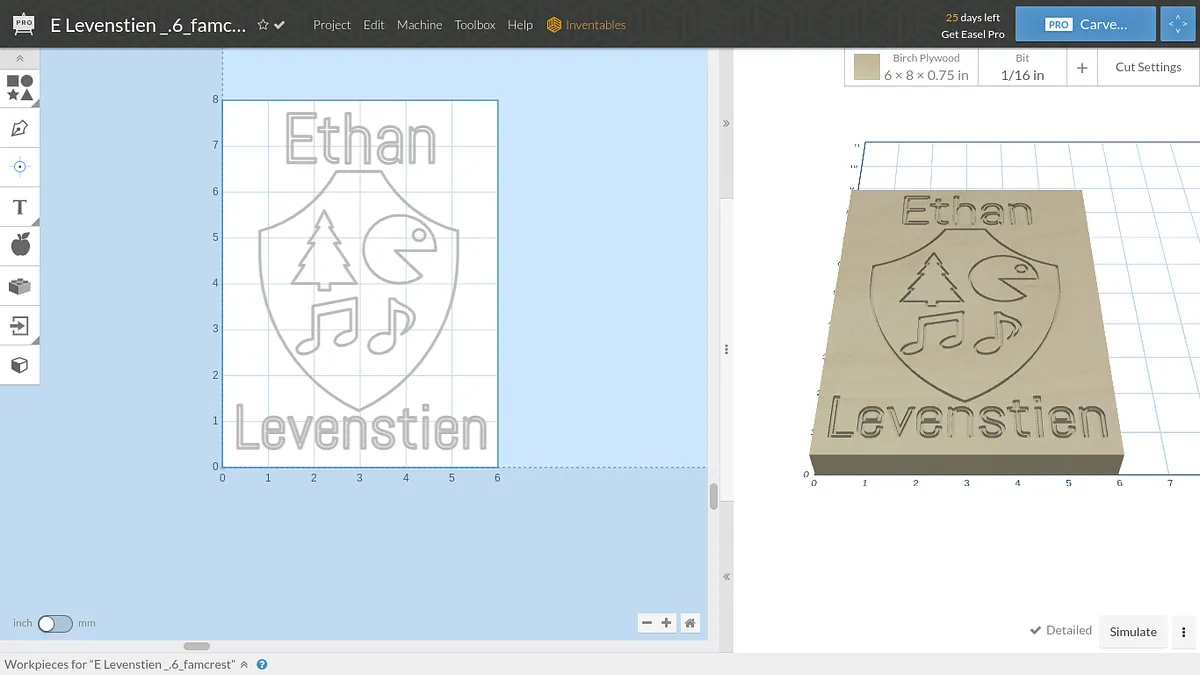1200x675 pixels.
Task: Open the apple icon library
Action: point(19,245)
